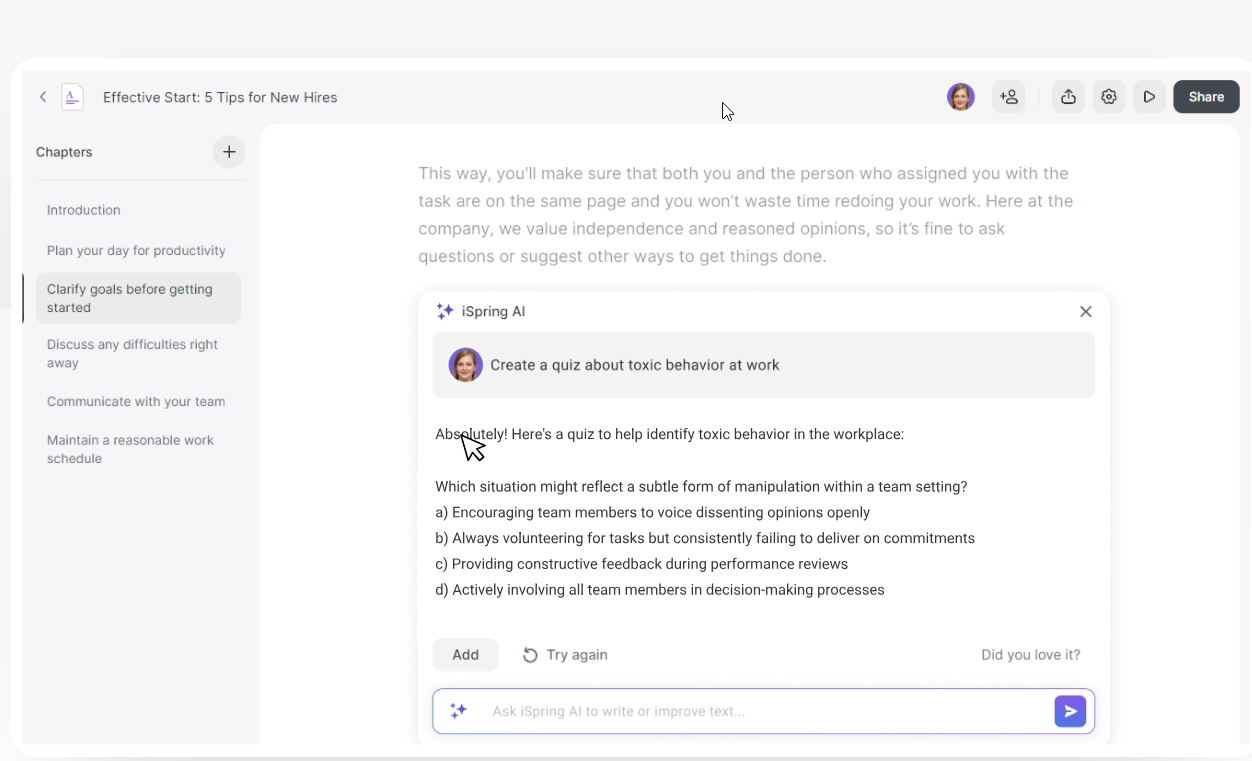
Task: Regenerate the quiz with Try again
Action: [x=565, y=655]
